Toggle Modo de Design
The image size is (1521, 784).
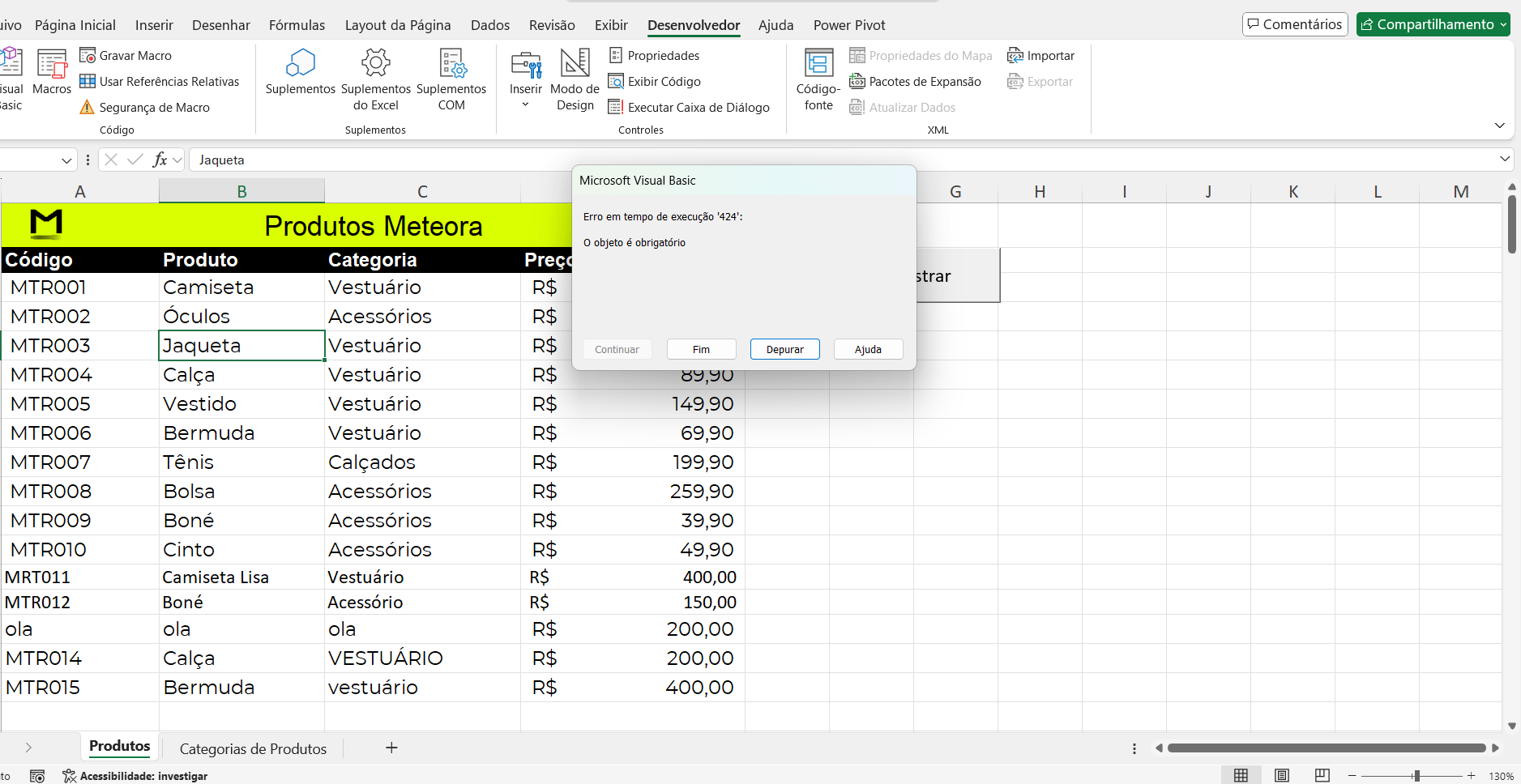[x=575, y=79]
